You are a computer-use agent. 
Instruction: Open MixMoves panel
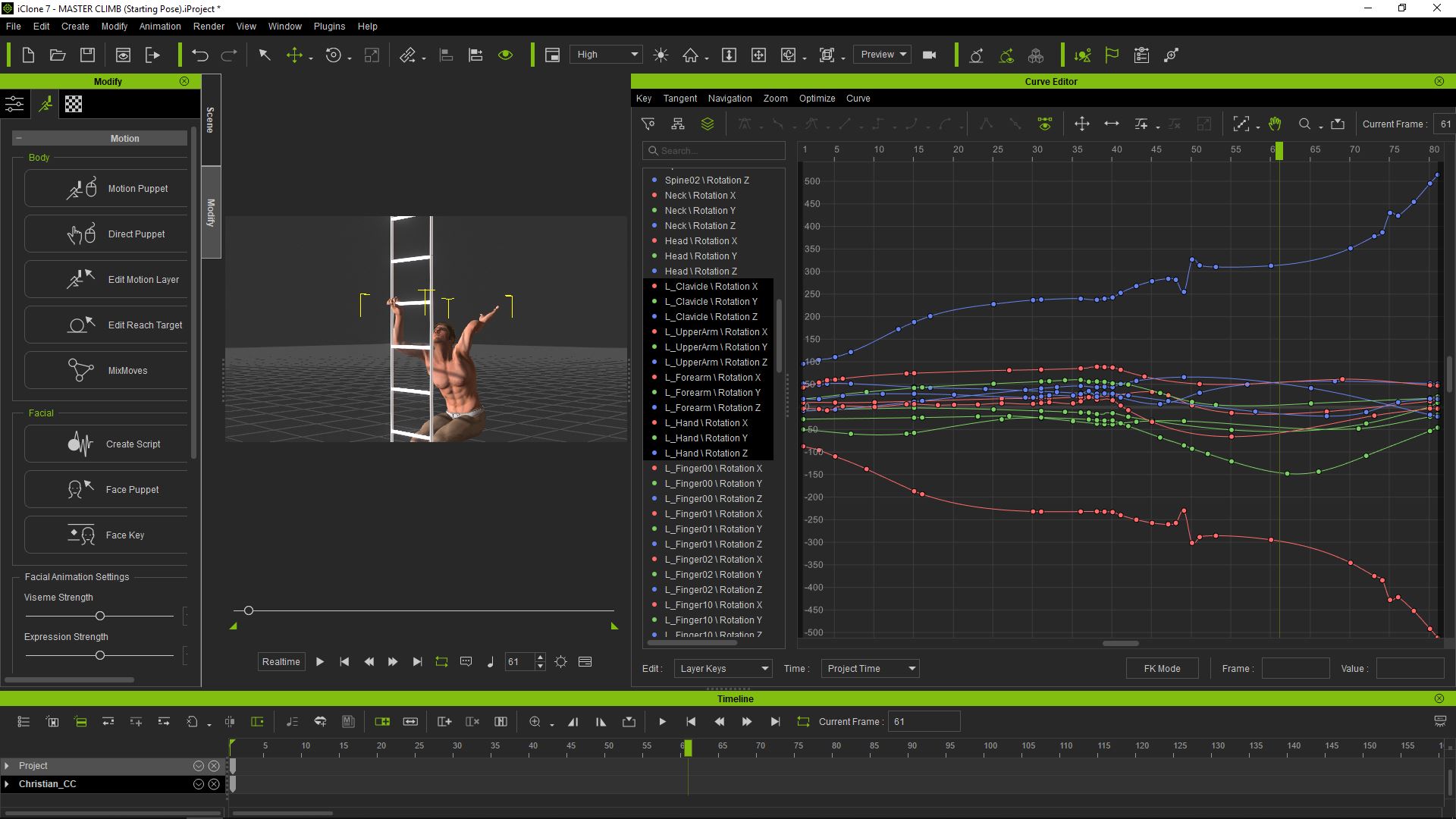[x=106, y=370]
